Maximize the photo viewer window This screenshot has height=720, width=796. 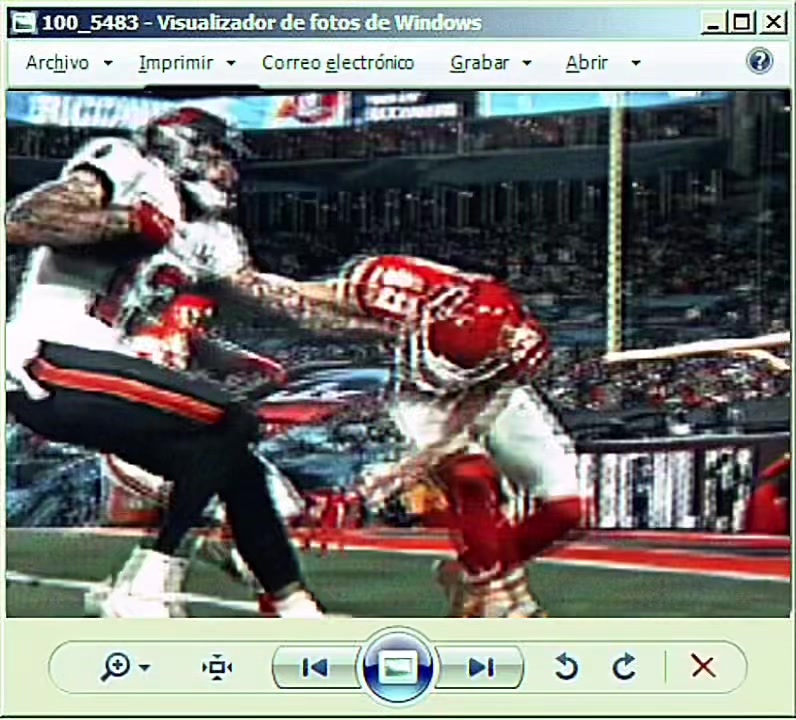(x=742, y=23)
